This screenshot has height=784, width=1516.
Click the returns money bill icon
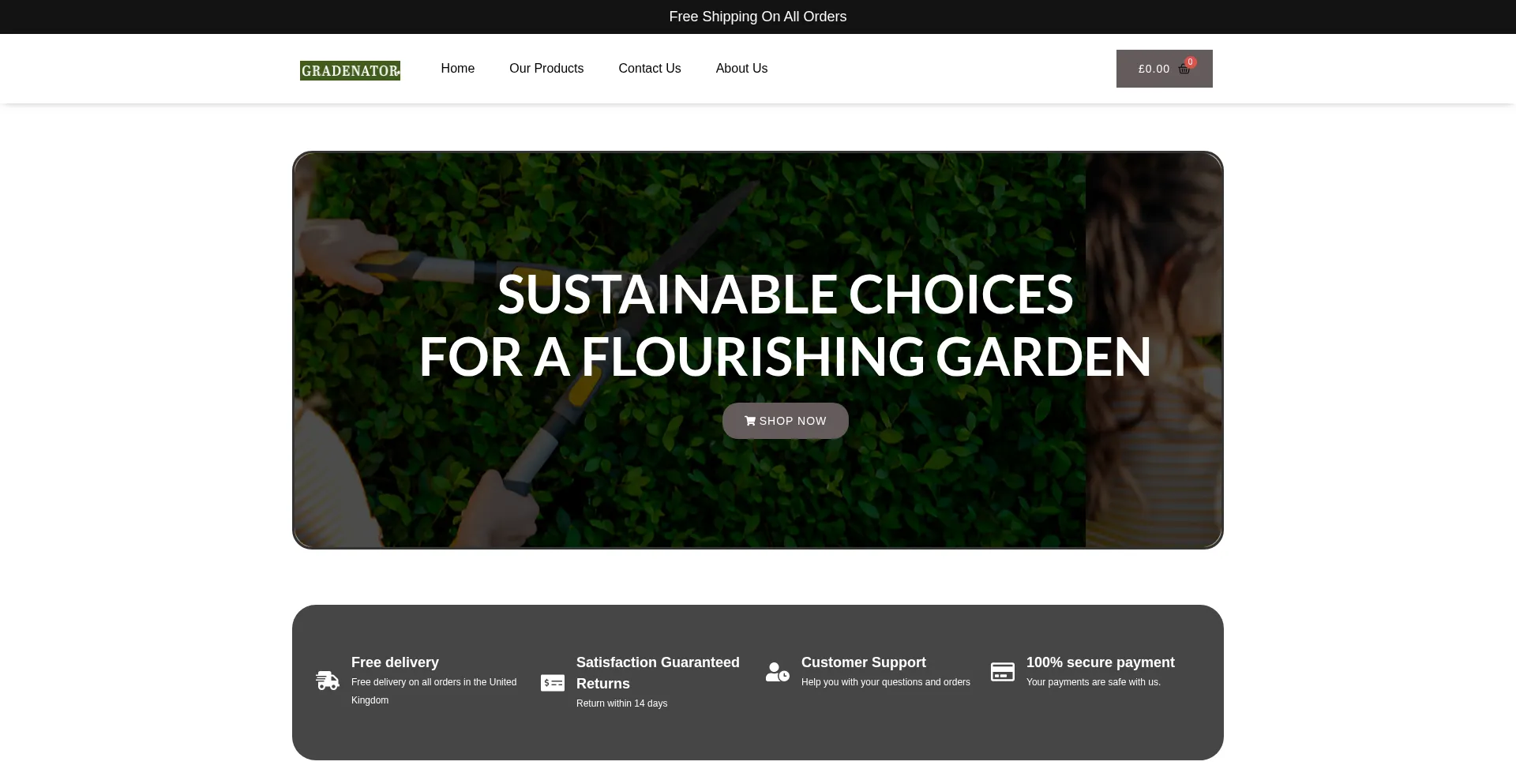(553, 683)
